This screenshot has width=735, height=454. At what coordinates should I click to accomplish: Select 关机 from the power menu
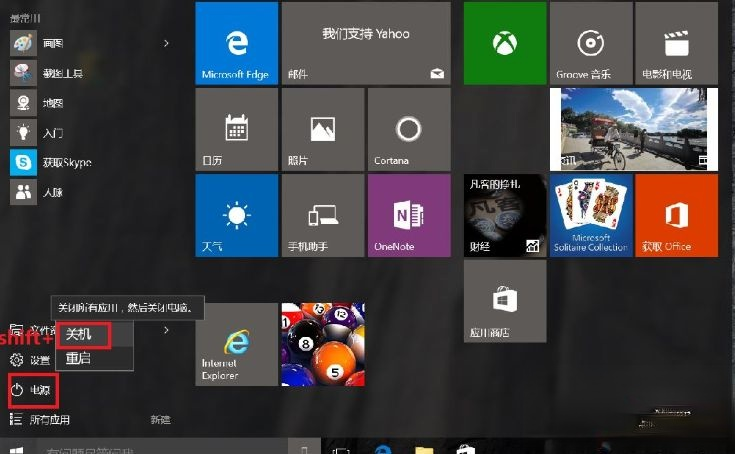coord(84,335)
